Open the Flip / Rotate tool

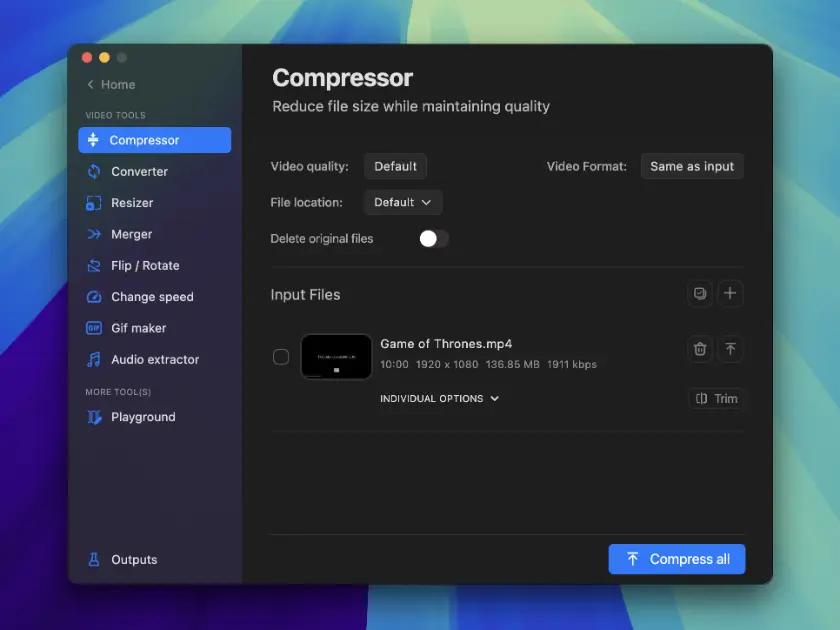pos(145,266)
